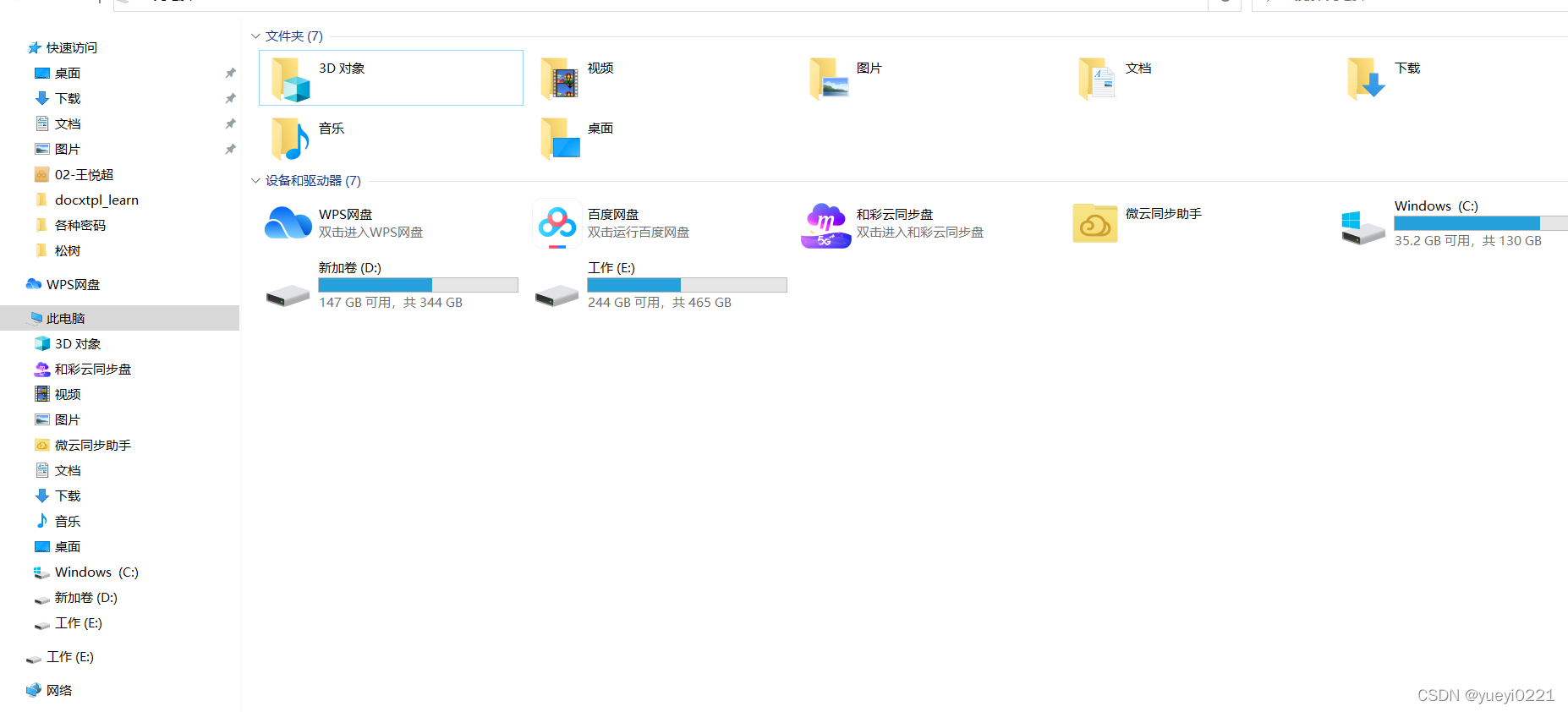Viewport: 1568px width, 712px height.
Task: Select 图片 under 此电脑 in sidebar
Action: tap(68, 419)
